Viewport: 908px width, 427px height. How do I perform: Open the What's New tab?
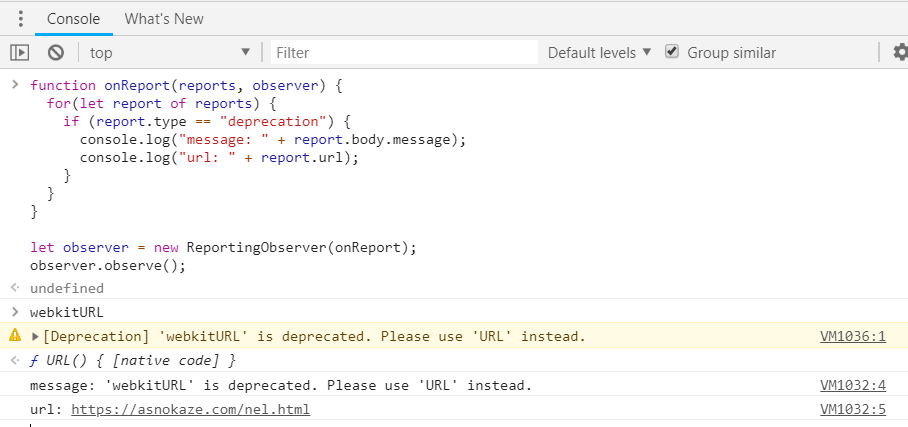(x=164, y=19)
